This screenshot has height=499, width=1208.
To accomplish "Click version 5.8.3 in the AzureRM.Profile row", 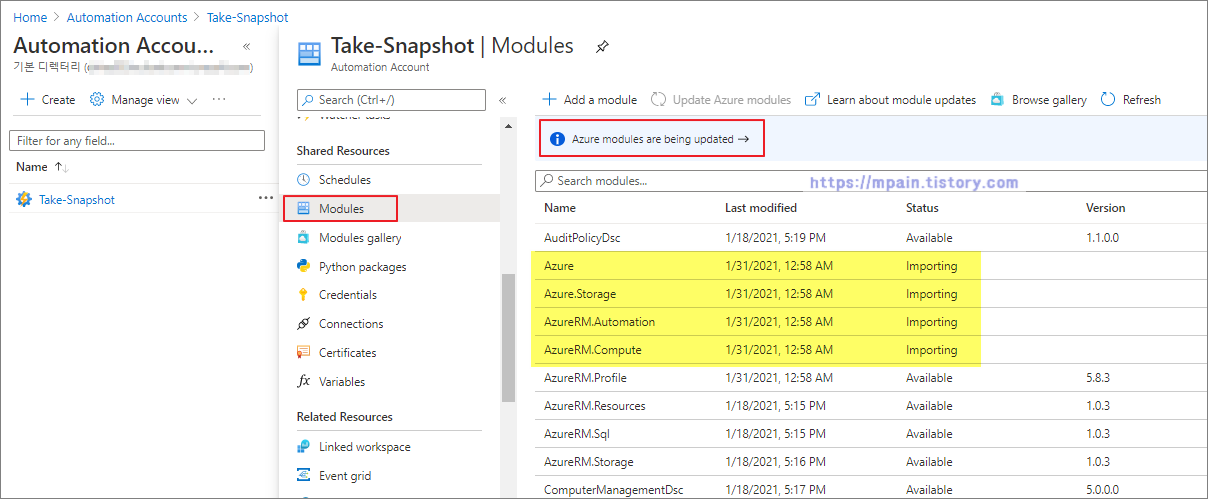I will pos(1098,378).
